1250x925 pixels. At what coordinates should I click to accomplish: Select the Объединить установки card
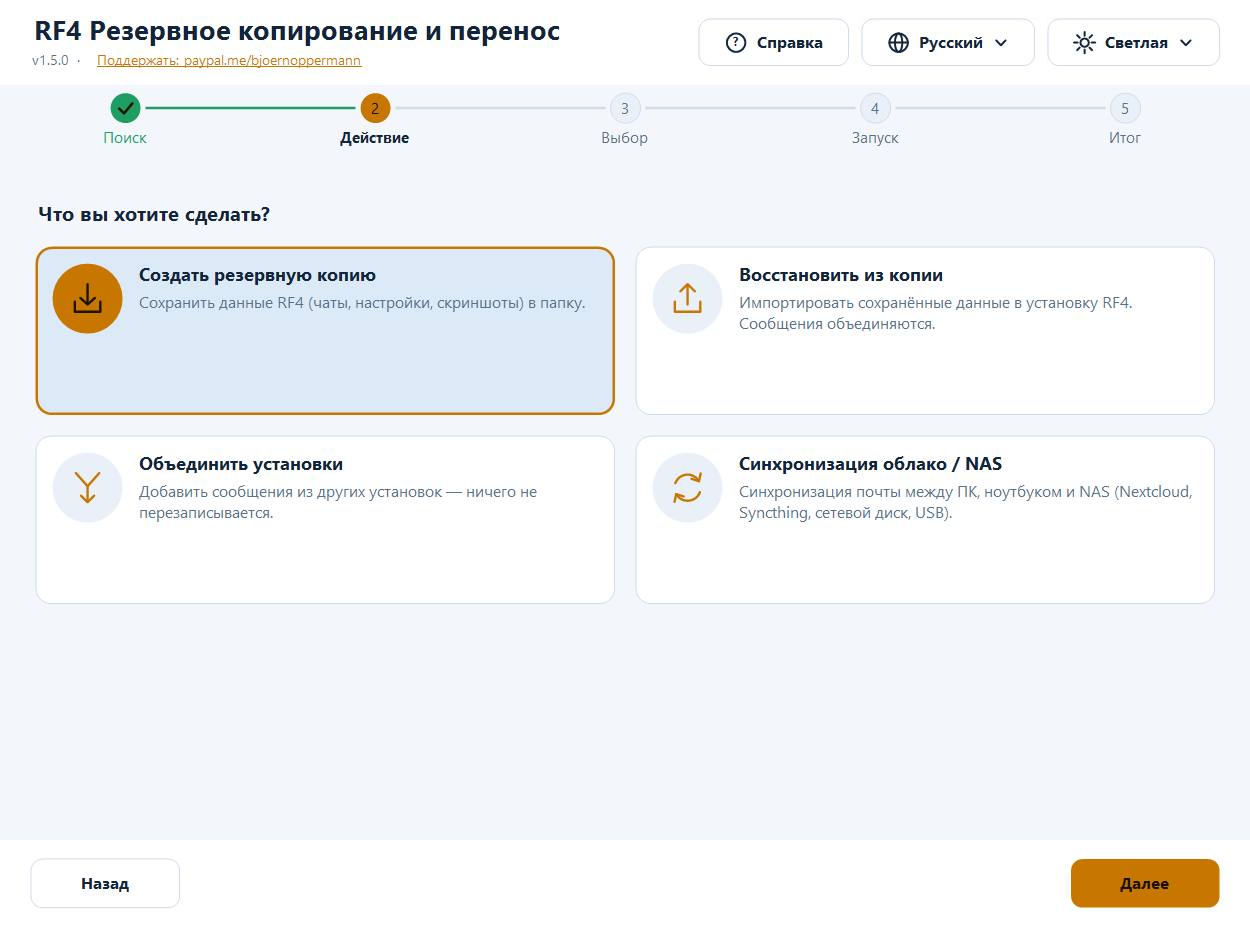pyautogui.click(x=325, y=520)
